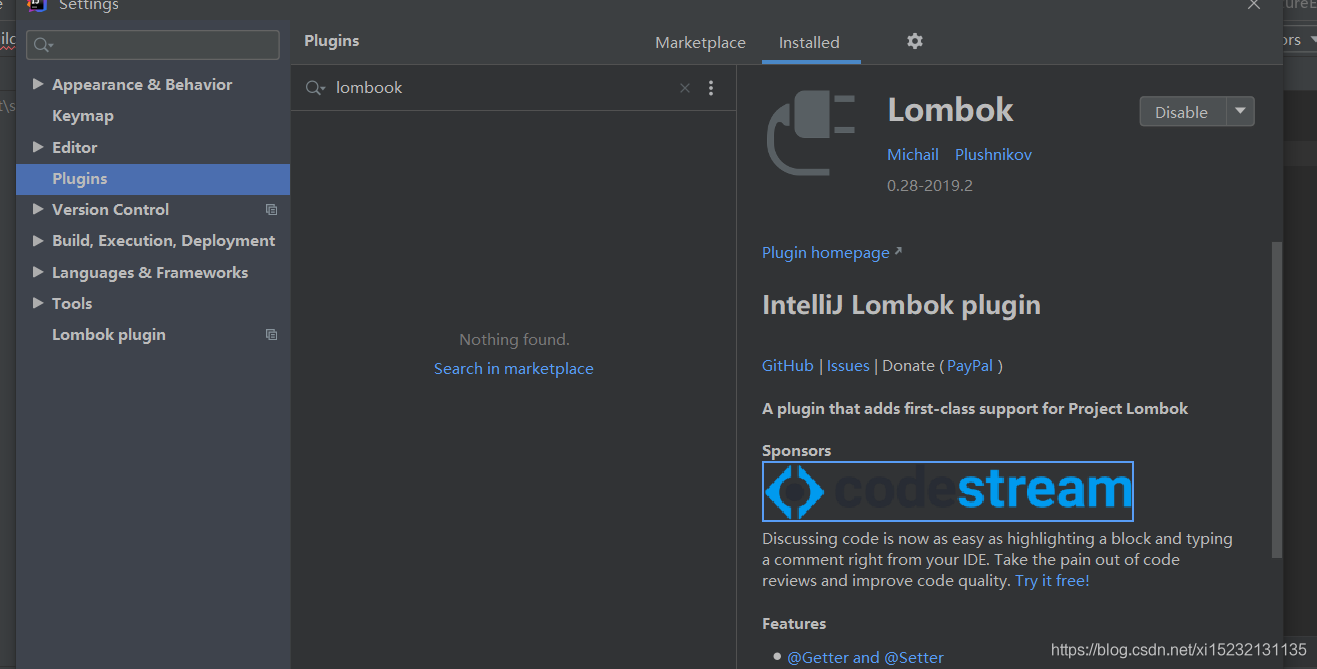
Task: Click the Lombok plug logo icon
Action: (x=811, y=134)
